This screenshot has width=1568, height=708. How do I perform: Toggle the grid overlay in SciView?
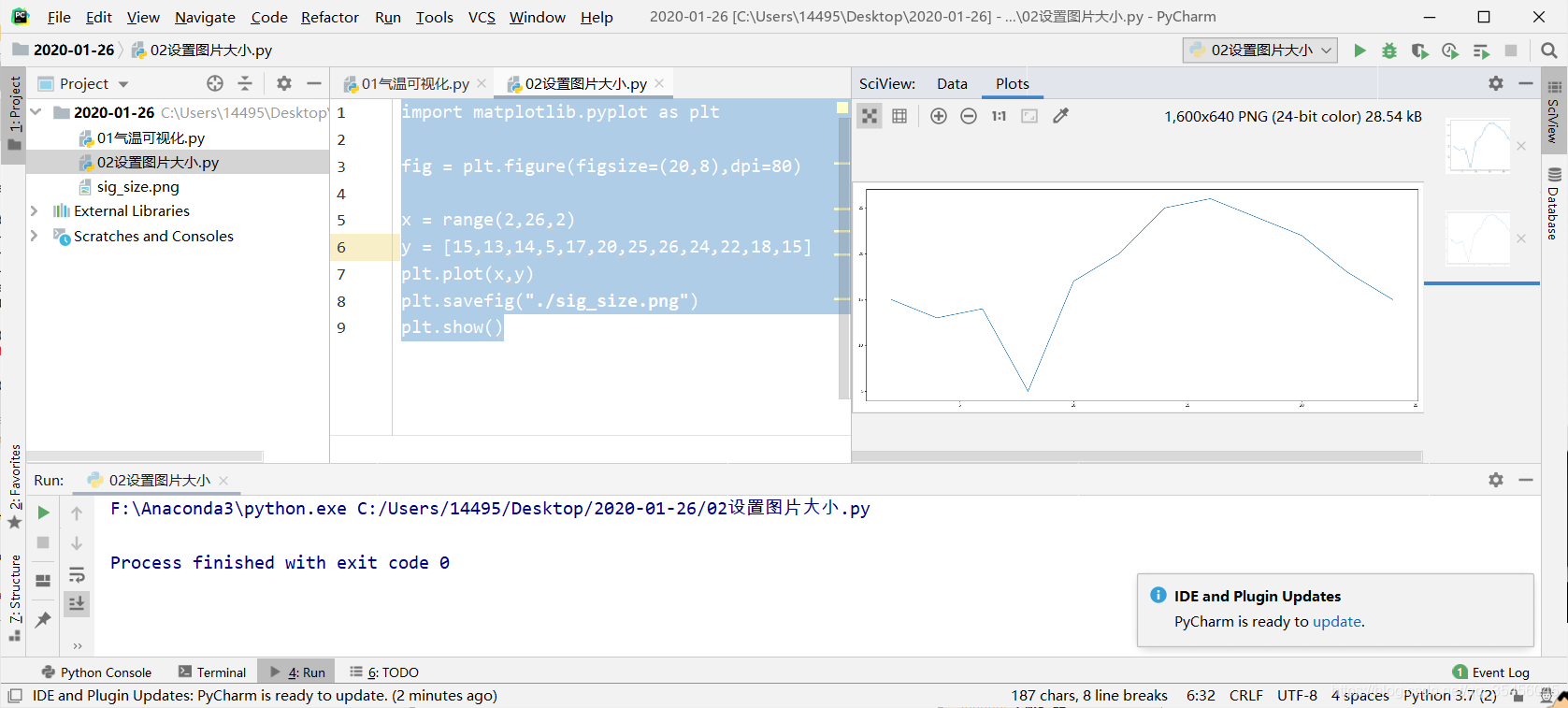coord(899,116)
